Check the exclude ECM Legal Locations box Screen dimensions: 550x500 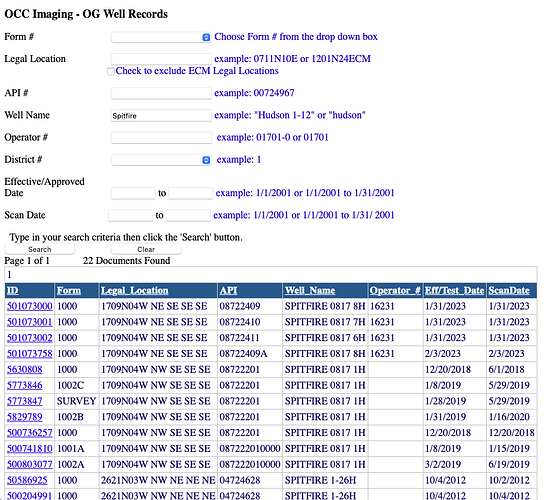point(110,72)
